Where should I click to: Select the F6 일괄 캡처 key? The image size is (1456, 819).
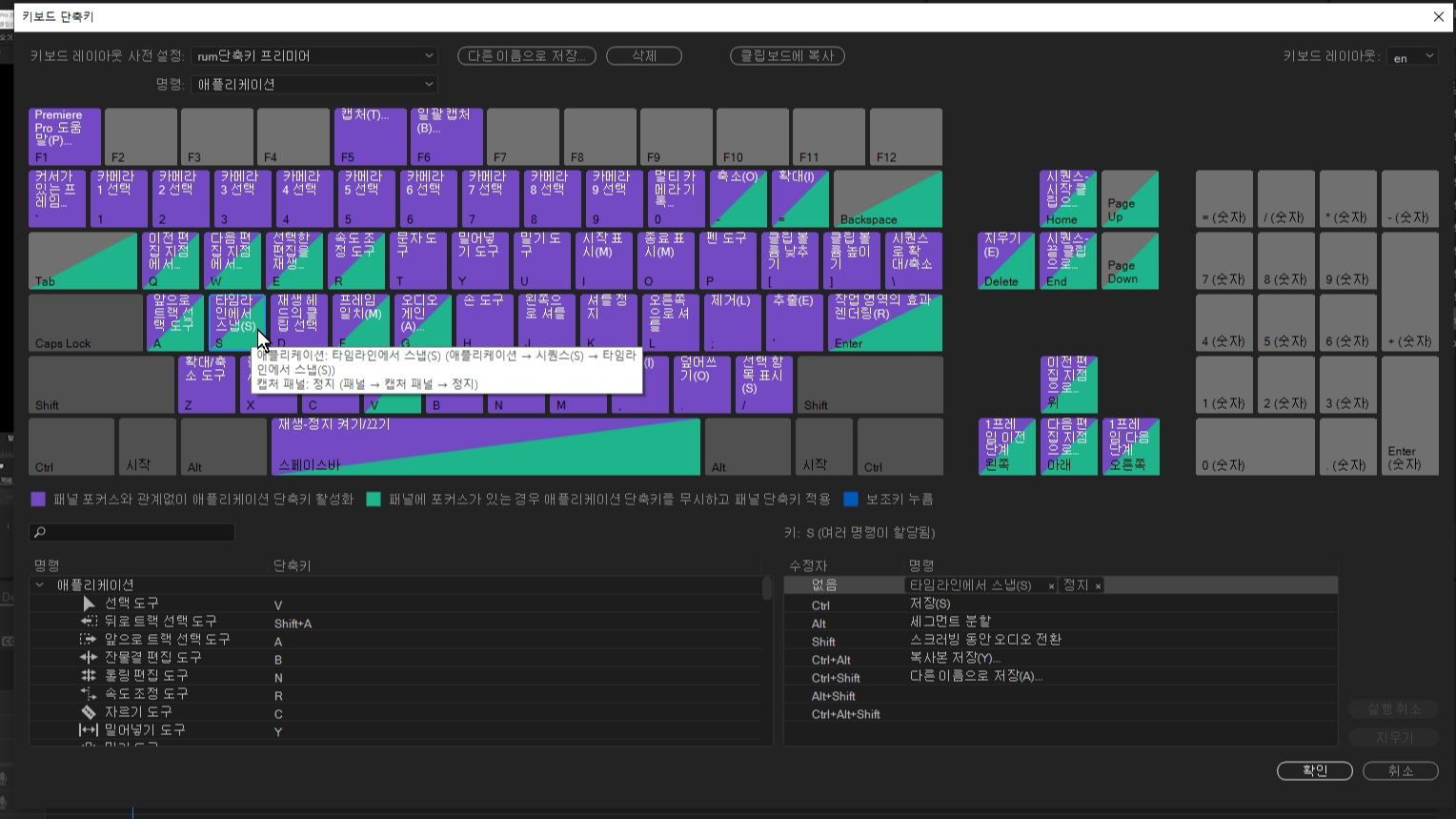point(446,136)
